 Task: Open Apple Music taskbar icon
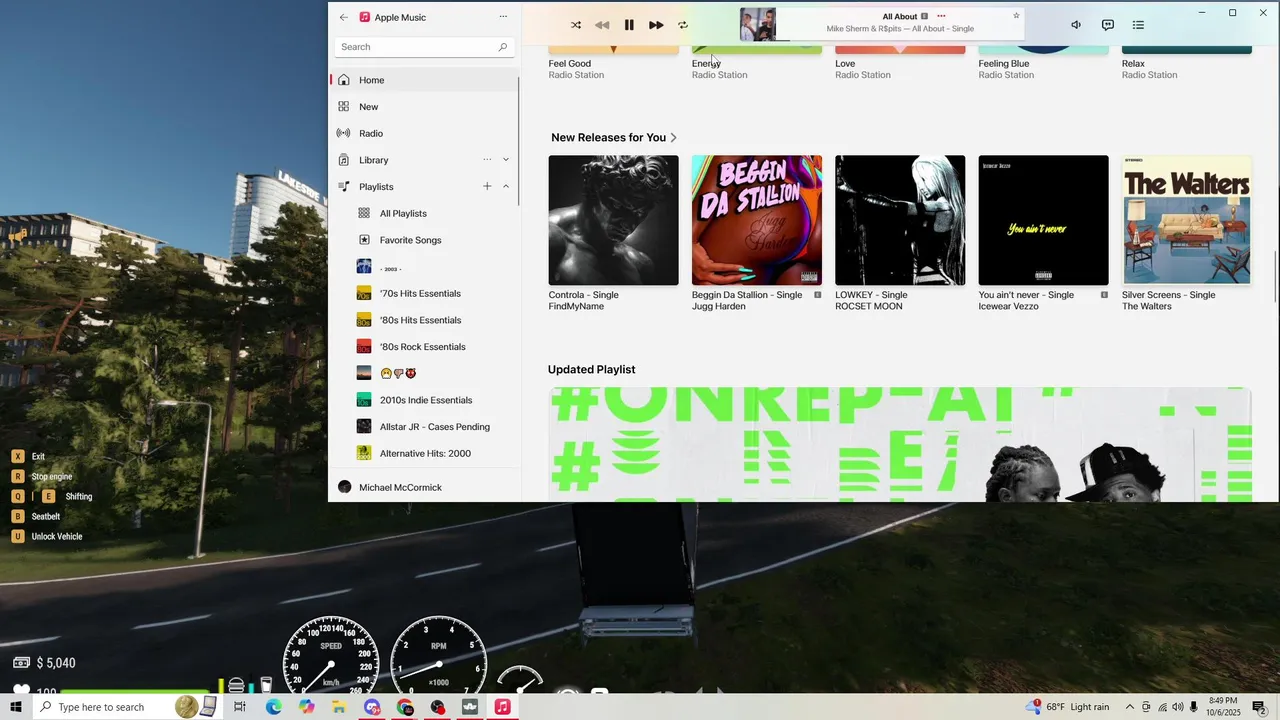tap(502, 707)
